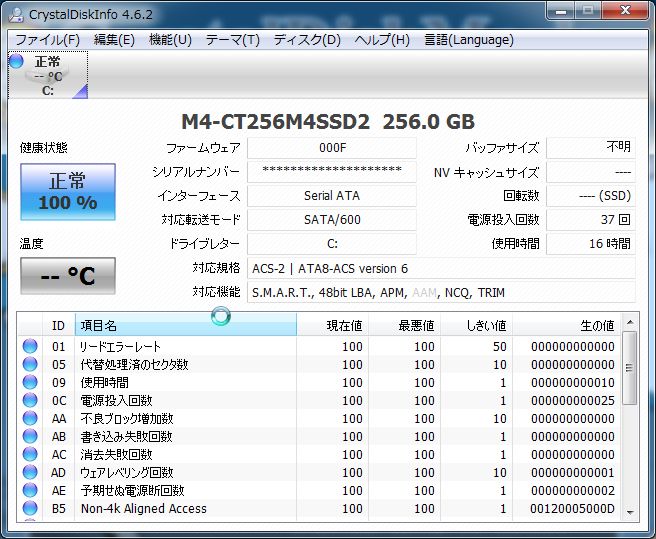
Task: Click status icon for row 0C 電源投入回数
Action: (30, 400)
